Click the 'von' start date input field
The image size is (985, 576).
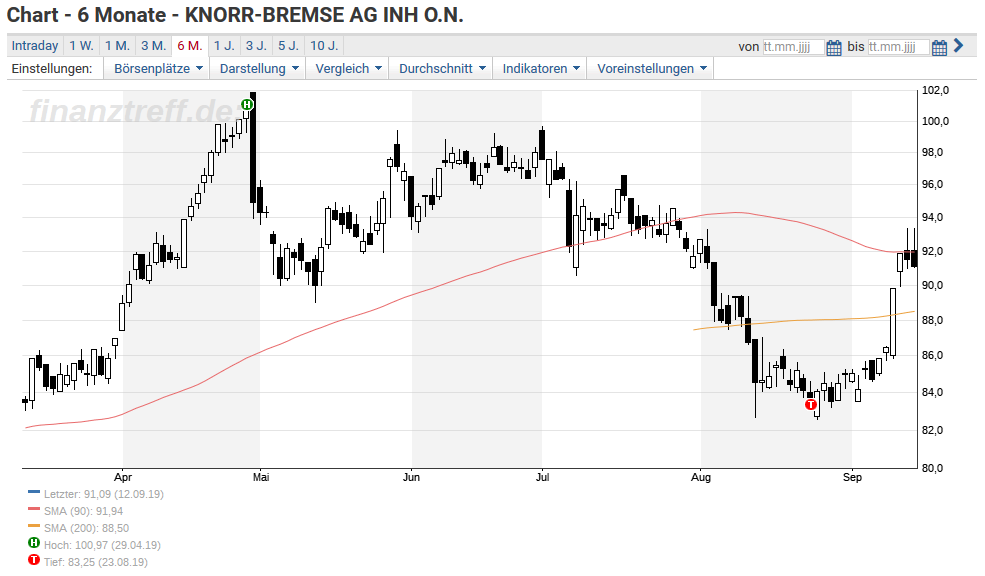coord(793,47)
